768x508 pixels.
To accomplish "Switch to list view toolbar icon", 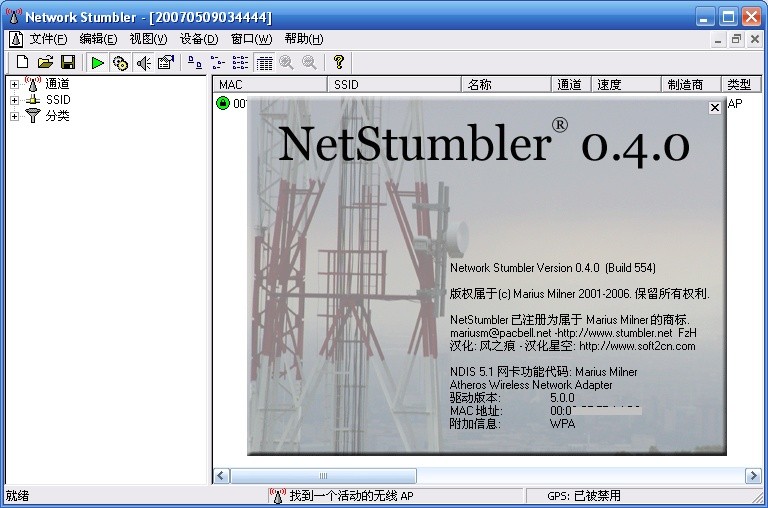I will pos(240,63).
